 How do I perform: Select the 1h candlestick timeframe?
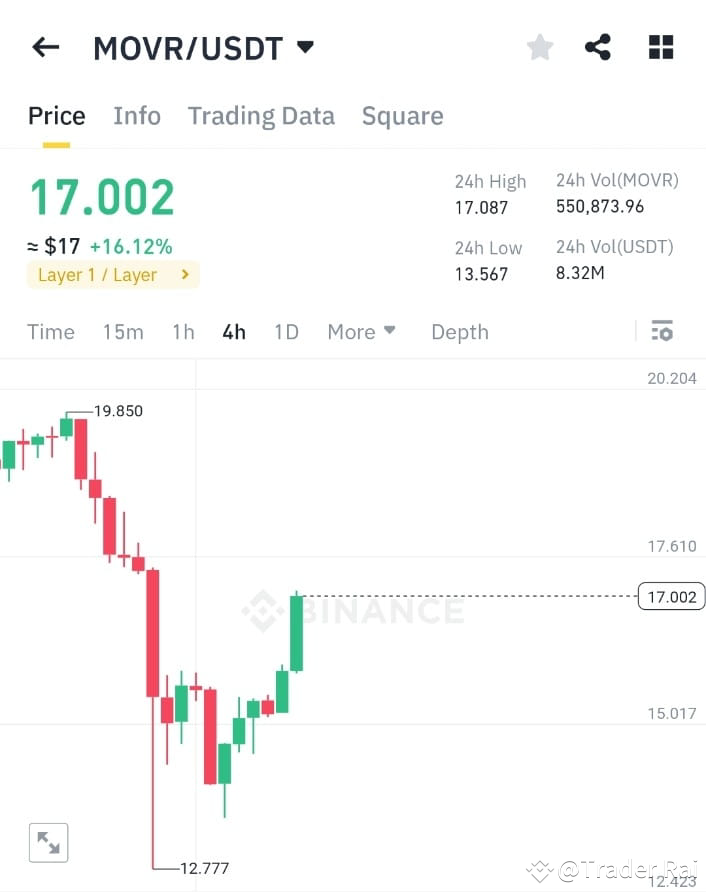pyautogui.click(x=182, y=331)
